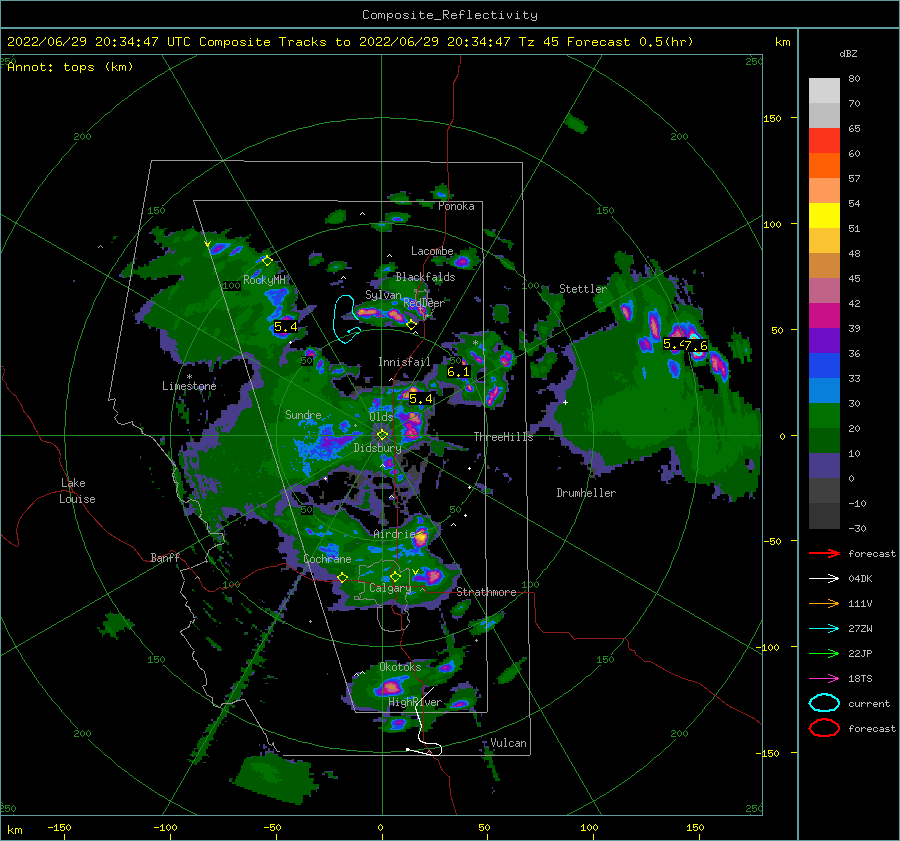This screenshot has width=900, height=841.
Task: Click the dBZ legend heading
Action: coord(848,54)
